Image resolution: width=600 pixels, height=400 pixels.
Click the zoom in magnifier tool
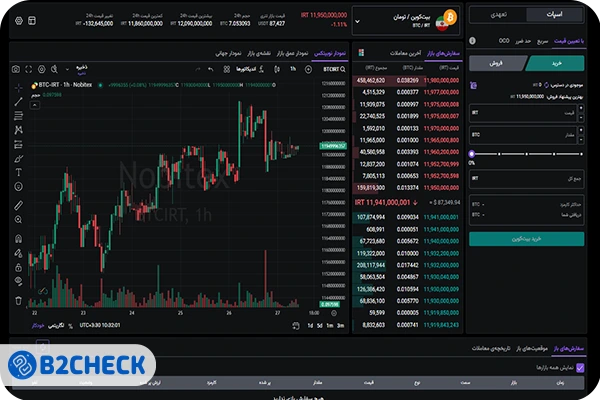click(20, 218)
